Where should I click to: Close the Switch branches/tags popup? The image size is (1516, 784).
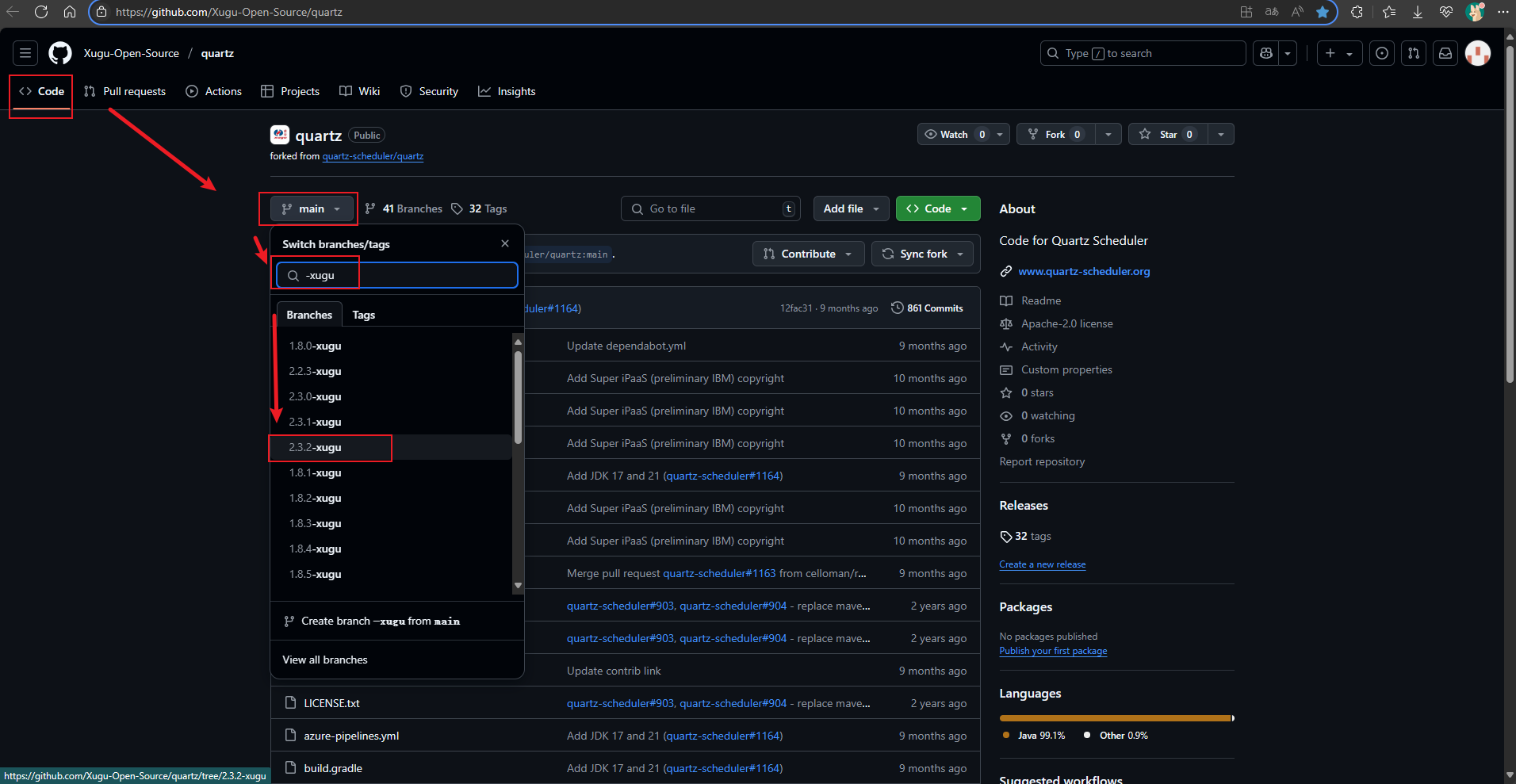point(505,243)
